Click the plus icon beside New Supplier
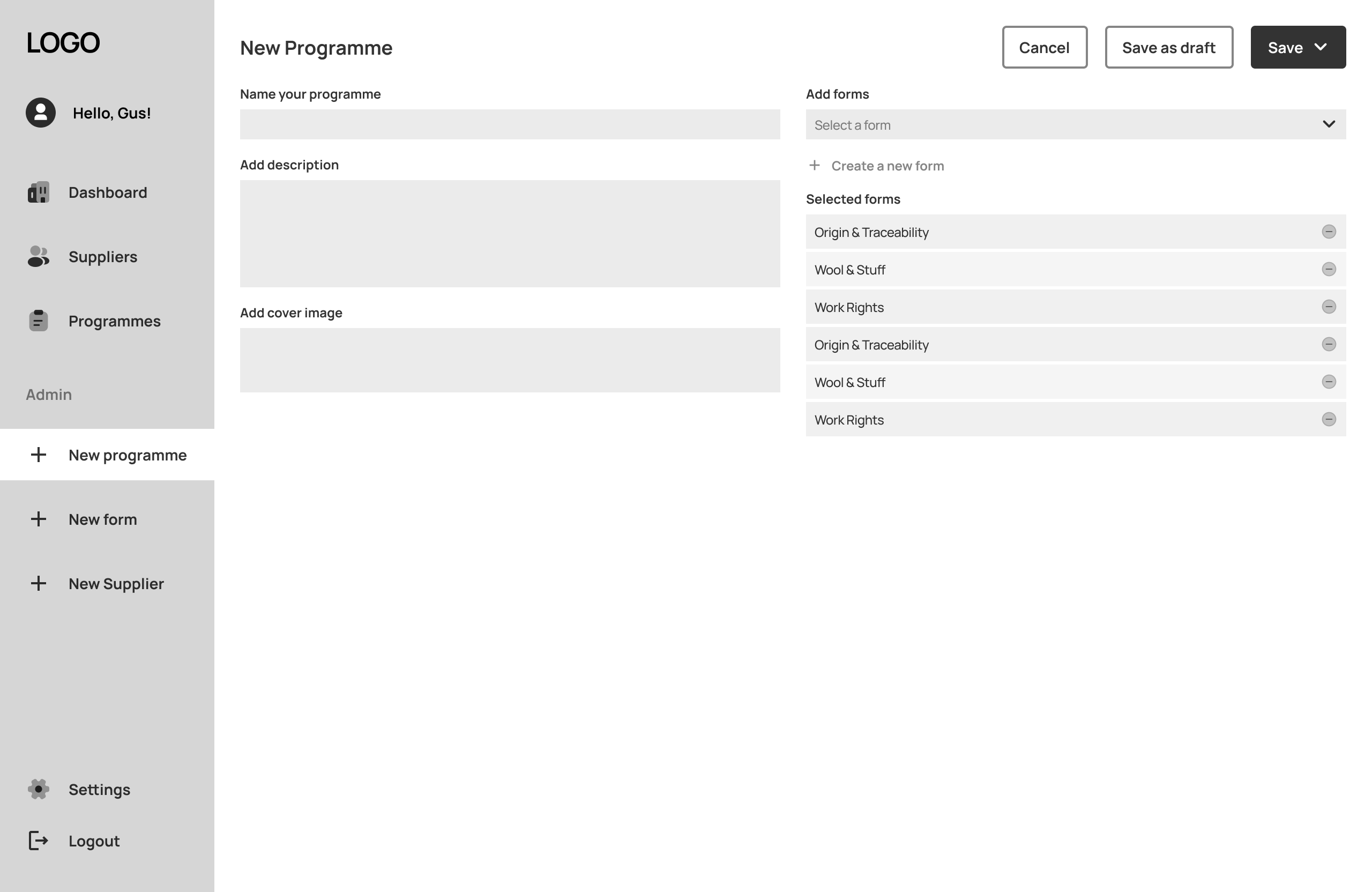The image size is (1372, 892). tap(39, 583)
